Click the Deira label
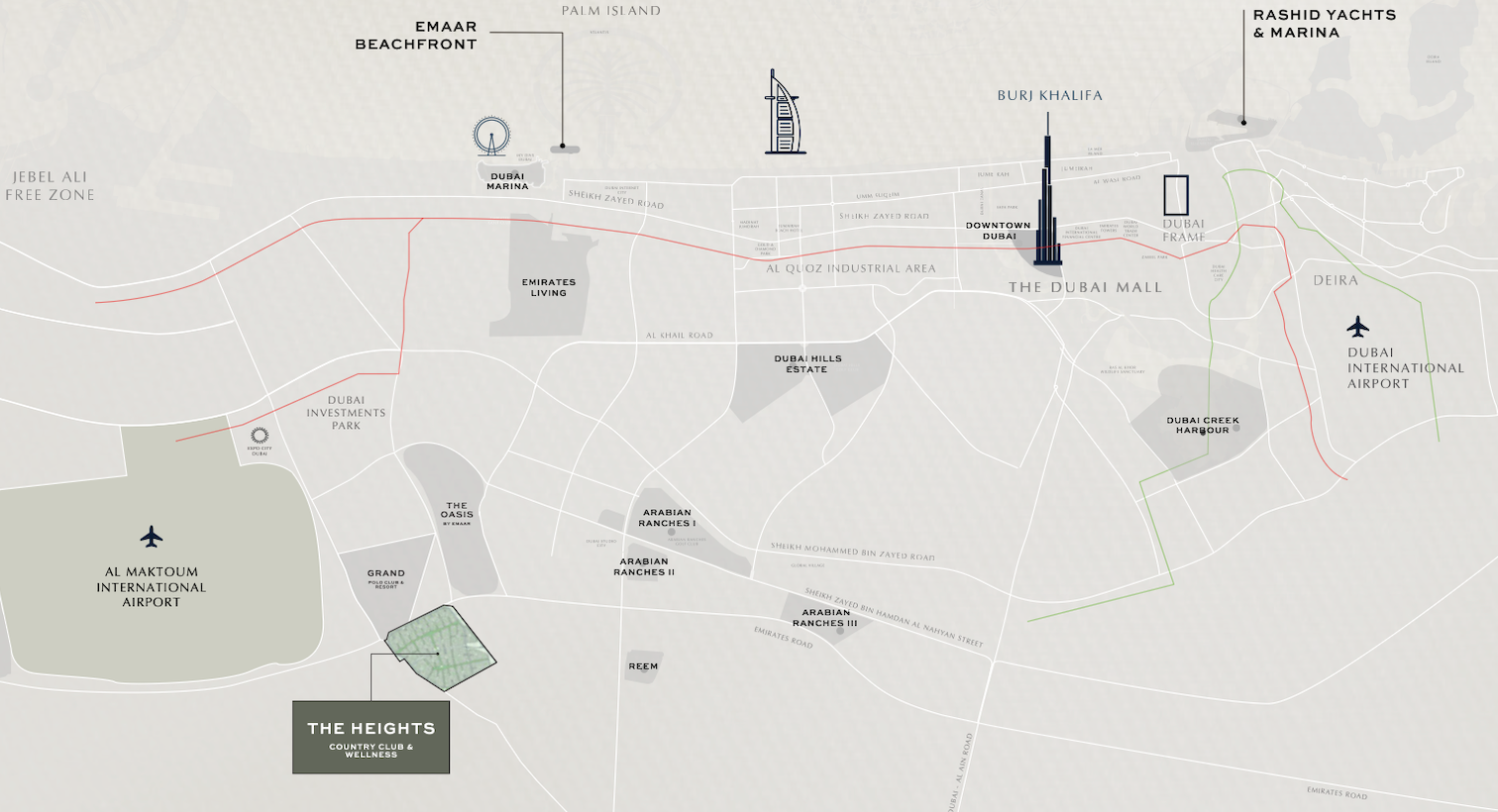Viewport: 1498px width, 812px height. point(1336,280)
